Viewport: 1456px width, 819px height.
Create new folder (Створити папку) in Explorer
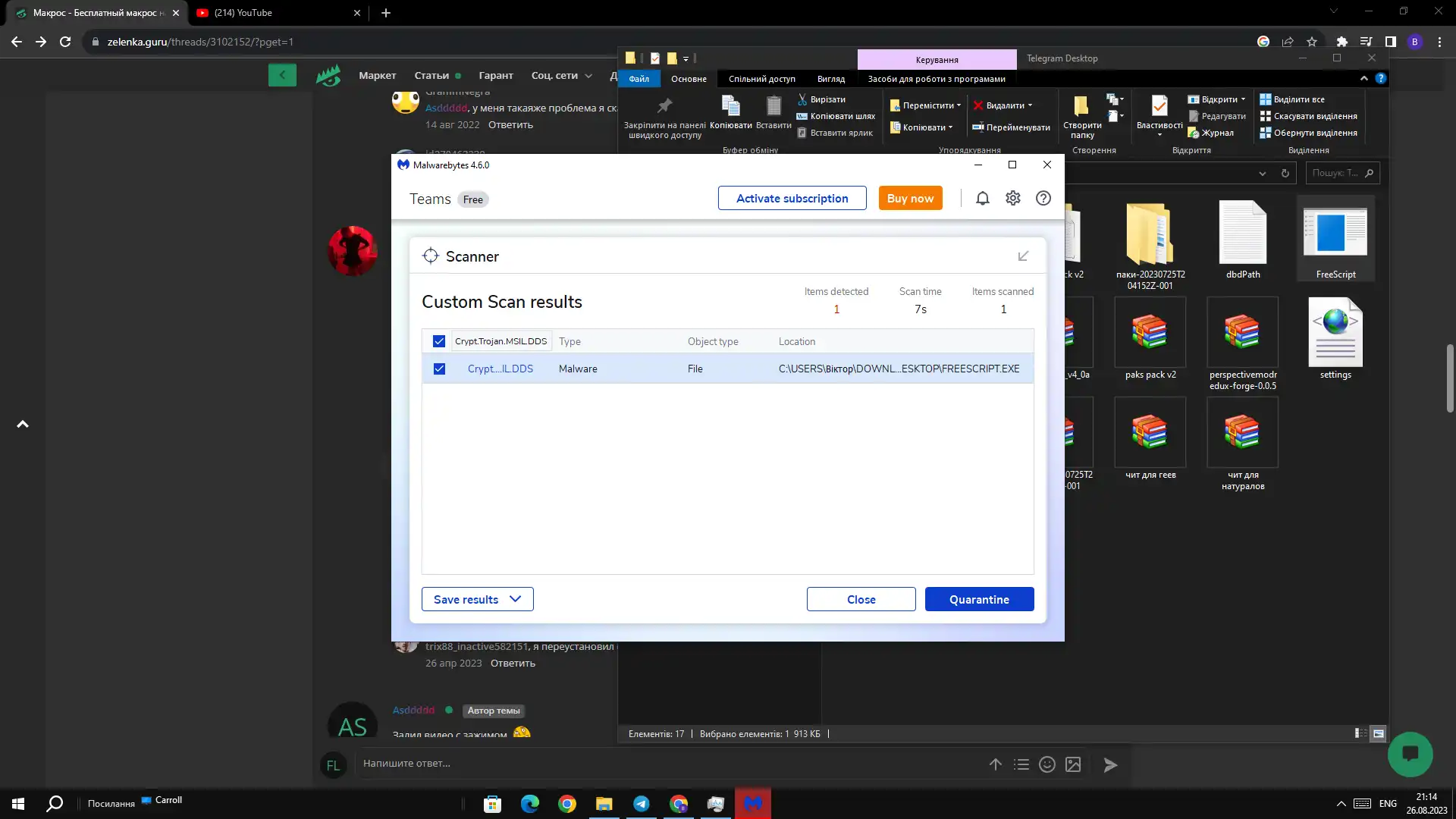pos(1082,117)
